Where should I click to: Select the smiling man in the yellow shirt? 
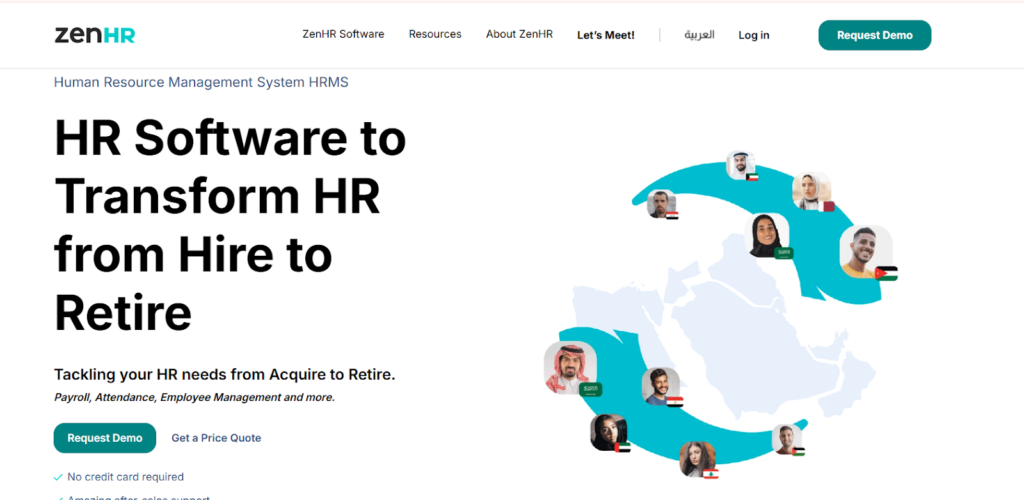coord(864,250)
